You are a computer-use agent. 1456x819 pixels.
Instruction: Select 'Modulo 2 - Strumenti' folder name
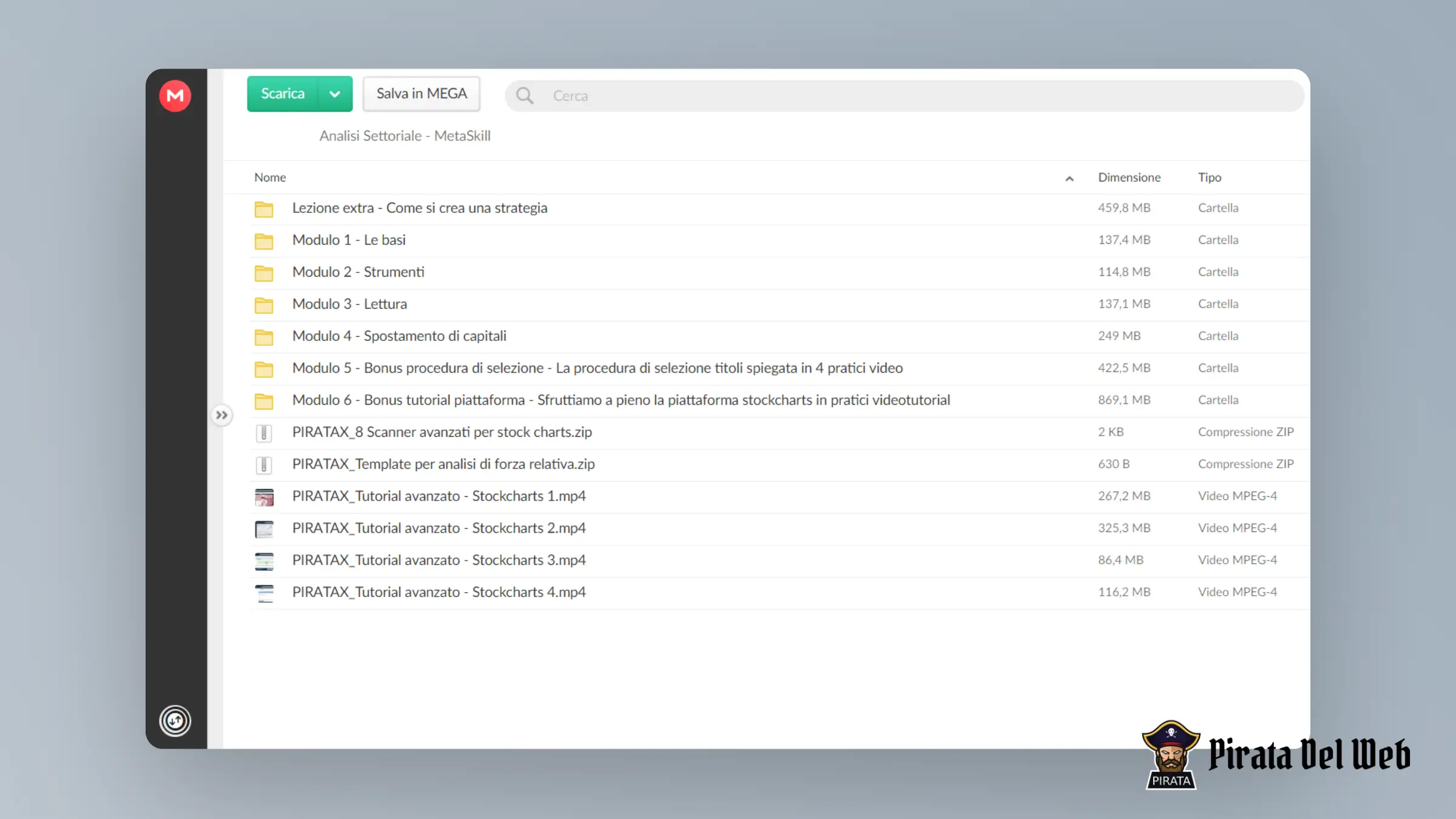coord(358,272)
